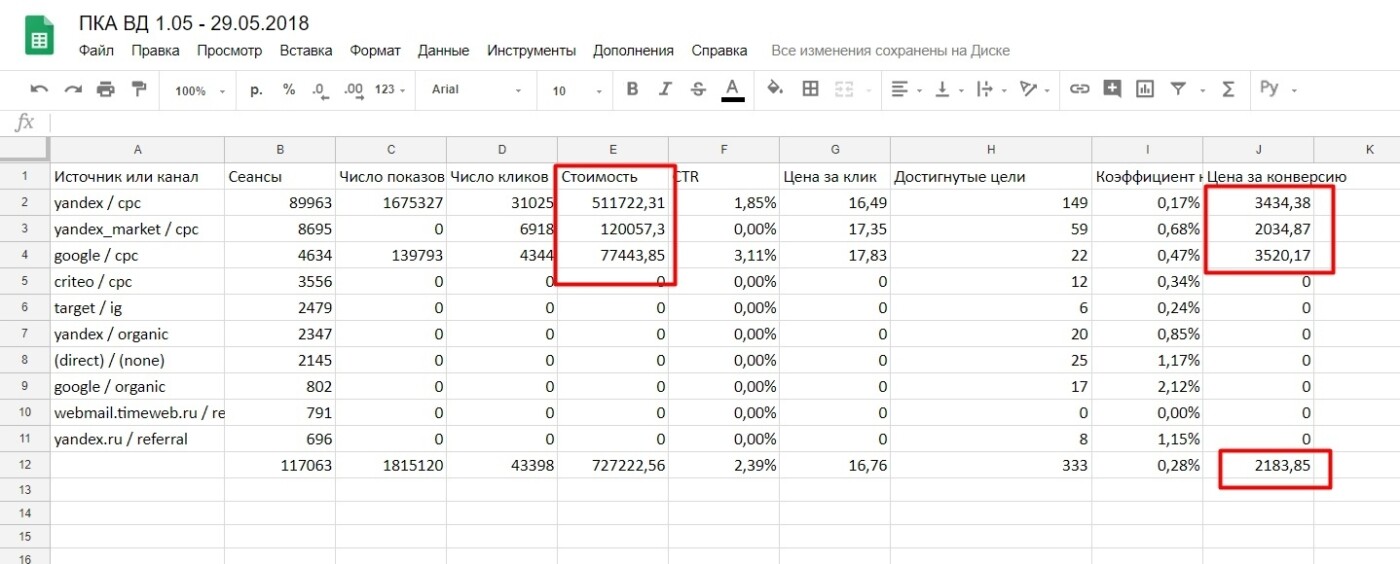
Task: Click the merge cells icon
Action: tap(844, 89)
